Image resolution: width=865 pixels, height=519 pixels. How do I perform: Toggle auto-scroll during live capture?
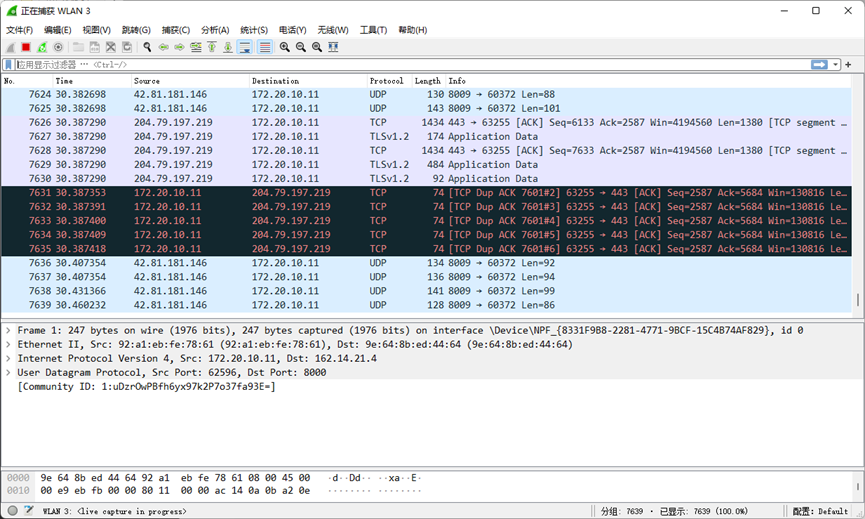click(x=244, y=47)
